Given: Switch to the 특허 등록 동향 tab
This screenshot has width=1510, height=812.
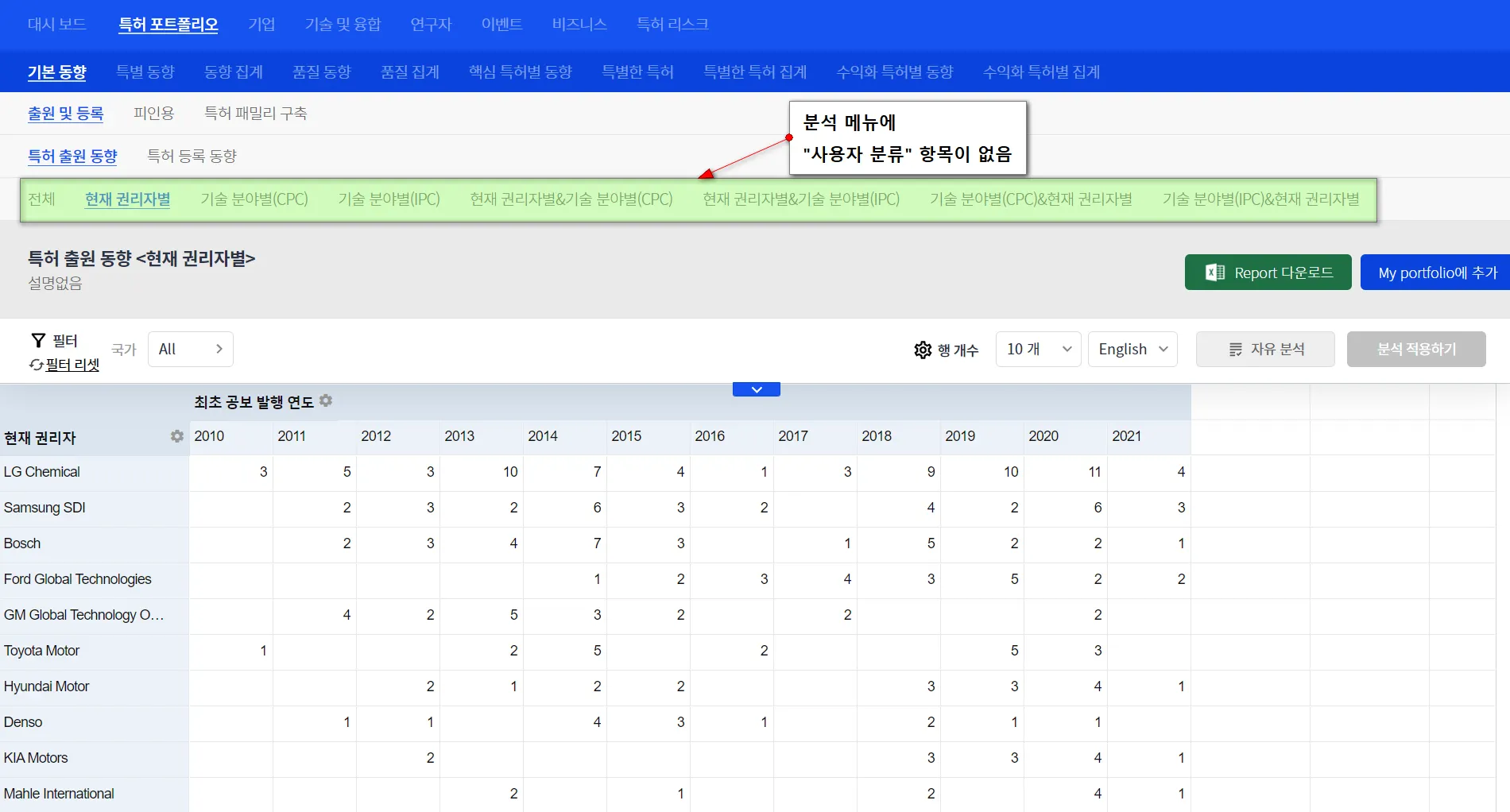Looking at the screenshot, I should click(192, 156).
